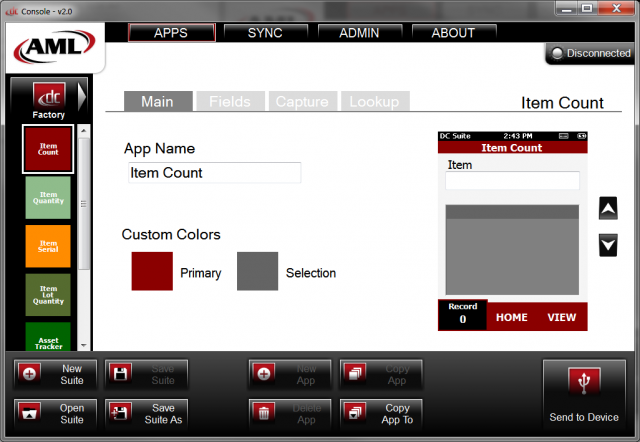Select the Item Quantity app tile
Image resolution: width=640 pixels, height=442 pixels.
tap(48, 198)
